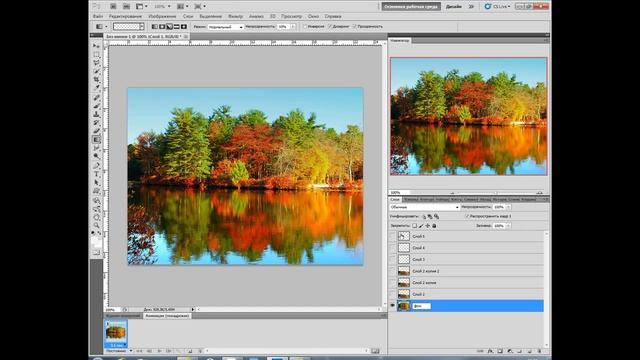
Task: Create a new layer in Layers panel
Action: coord(529,351)
